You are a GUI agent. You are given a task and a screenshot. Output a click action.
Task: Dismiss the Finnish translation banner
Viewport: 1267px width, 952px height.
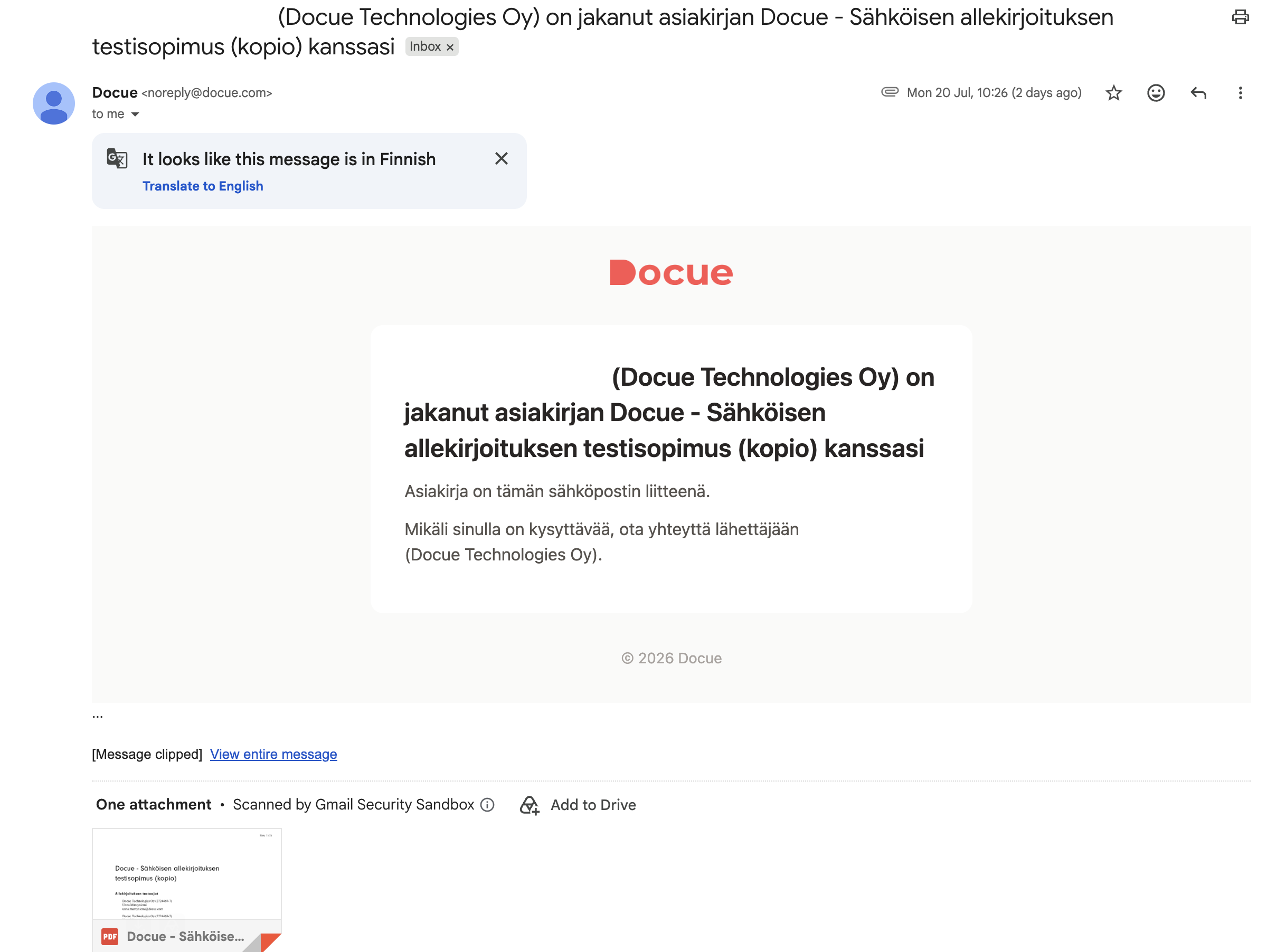501,158
